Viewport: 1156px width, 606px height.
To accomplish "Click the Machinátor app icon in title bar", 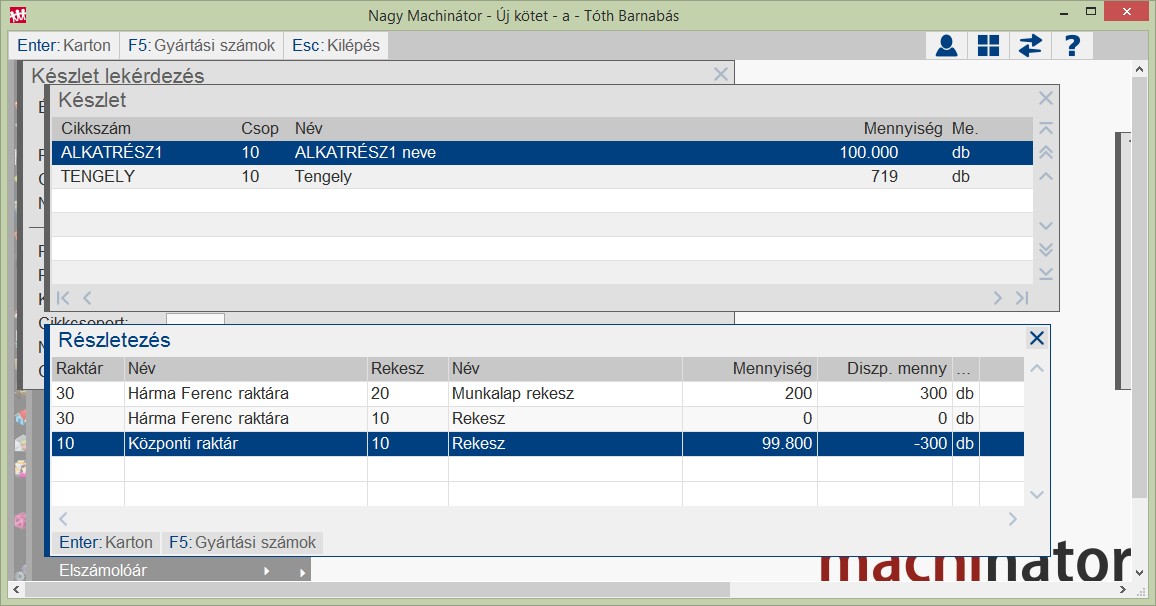I will 18,15.
